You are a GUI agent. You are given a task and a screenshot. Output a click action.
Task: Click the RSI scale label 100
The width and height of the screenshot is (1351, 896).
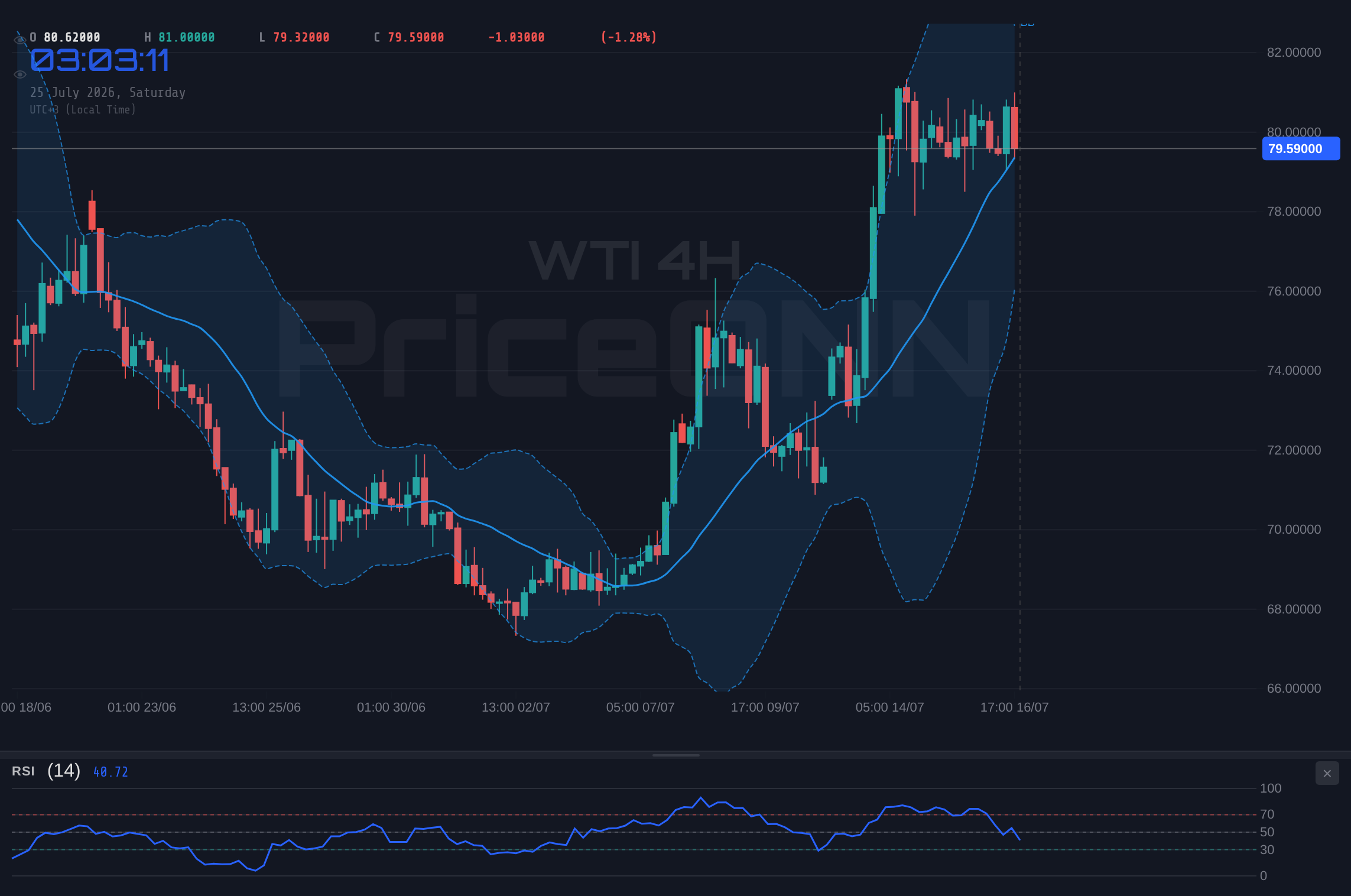pyautogui.click(x=1271, y=788)
